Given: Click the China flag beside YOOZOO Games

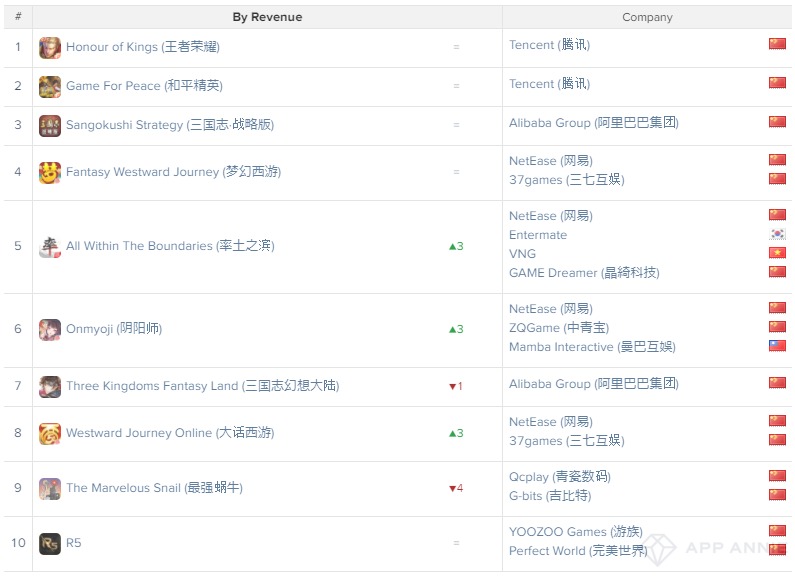Looking at the screenshot, I should 777,531.
